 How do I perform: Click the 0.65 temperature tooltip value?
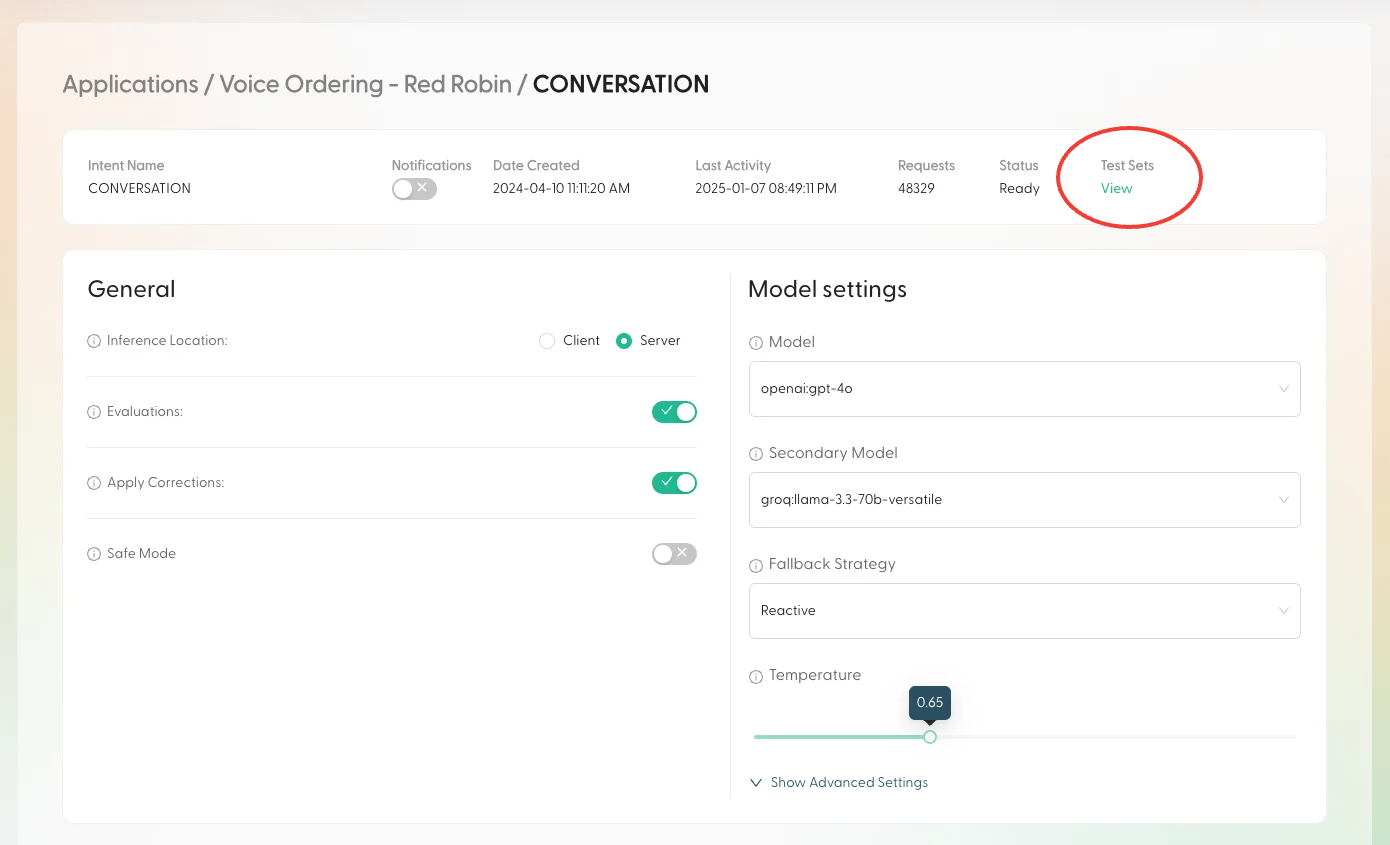[930, 702]
